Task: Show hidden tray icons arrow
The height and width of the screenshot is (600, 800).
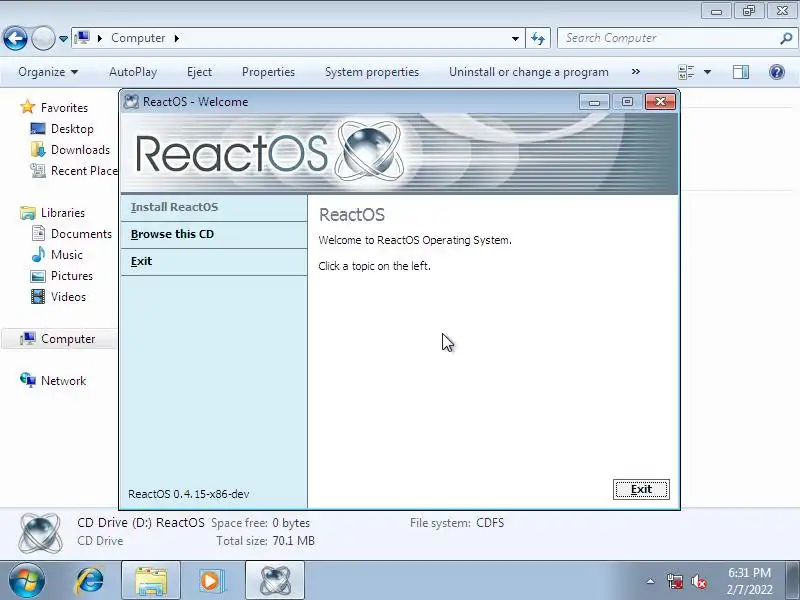Action: coord(650,581)
